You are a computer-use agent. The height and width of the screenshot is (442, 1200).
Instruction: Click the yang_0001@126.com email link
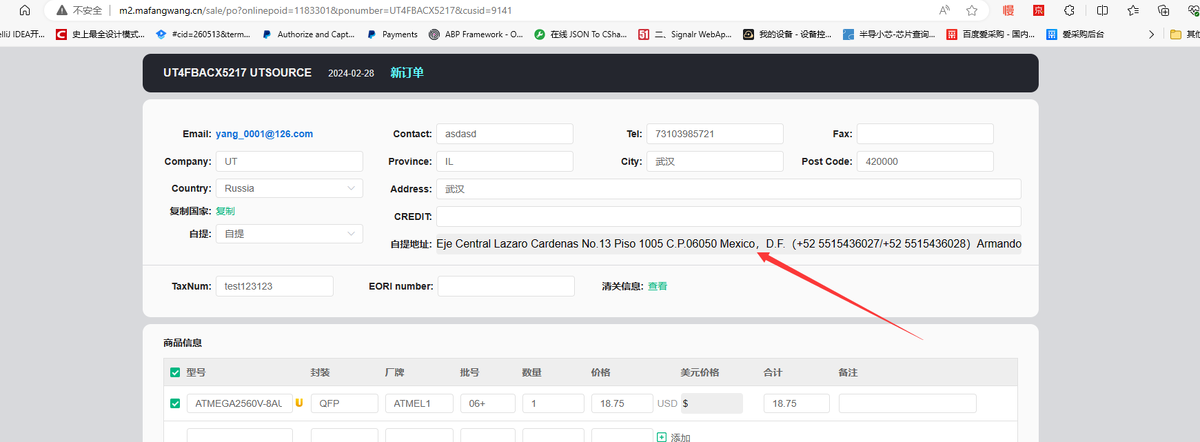(264, 134)
